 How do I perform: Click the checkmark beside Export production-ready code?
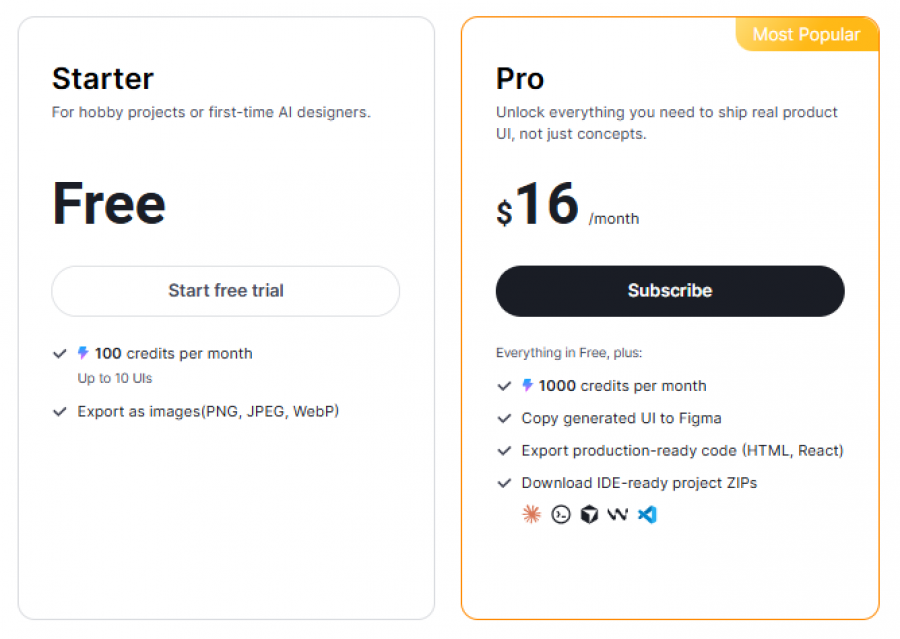504,450
